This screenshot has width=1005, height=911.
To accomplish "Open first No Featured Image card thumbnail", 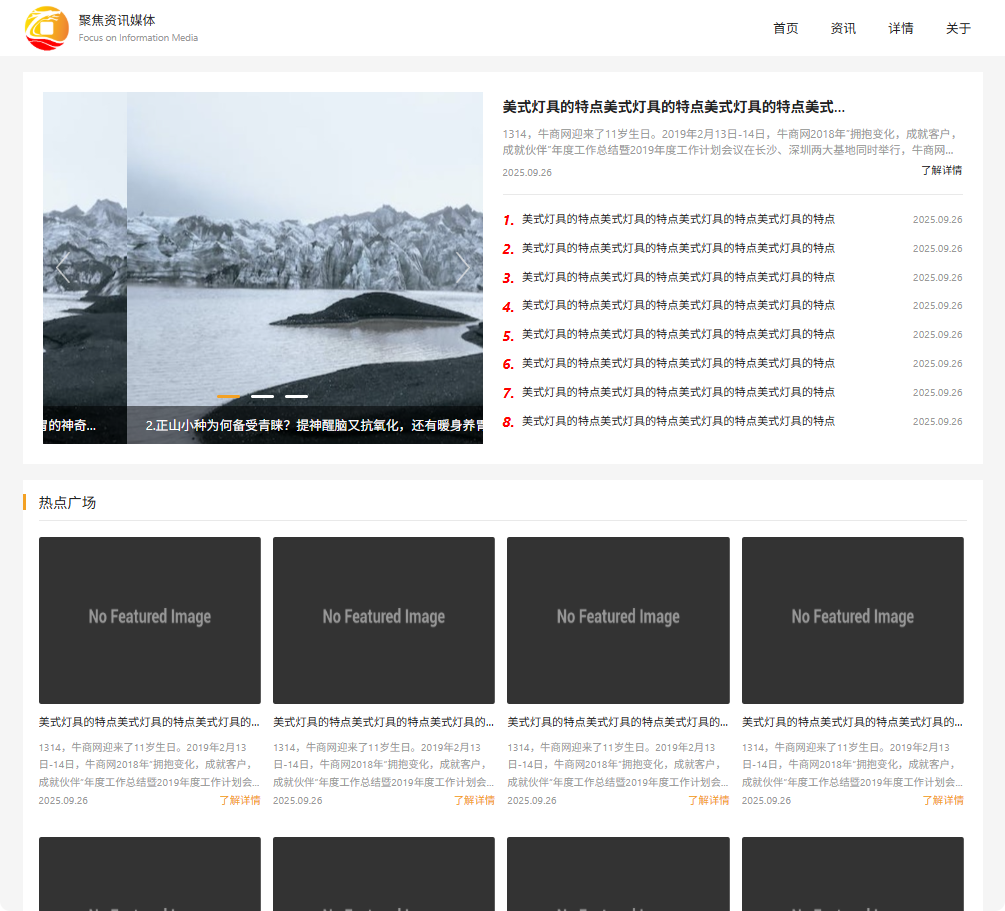I will coord(150,620).
